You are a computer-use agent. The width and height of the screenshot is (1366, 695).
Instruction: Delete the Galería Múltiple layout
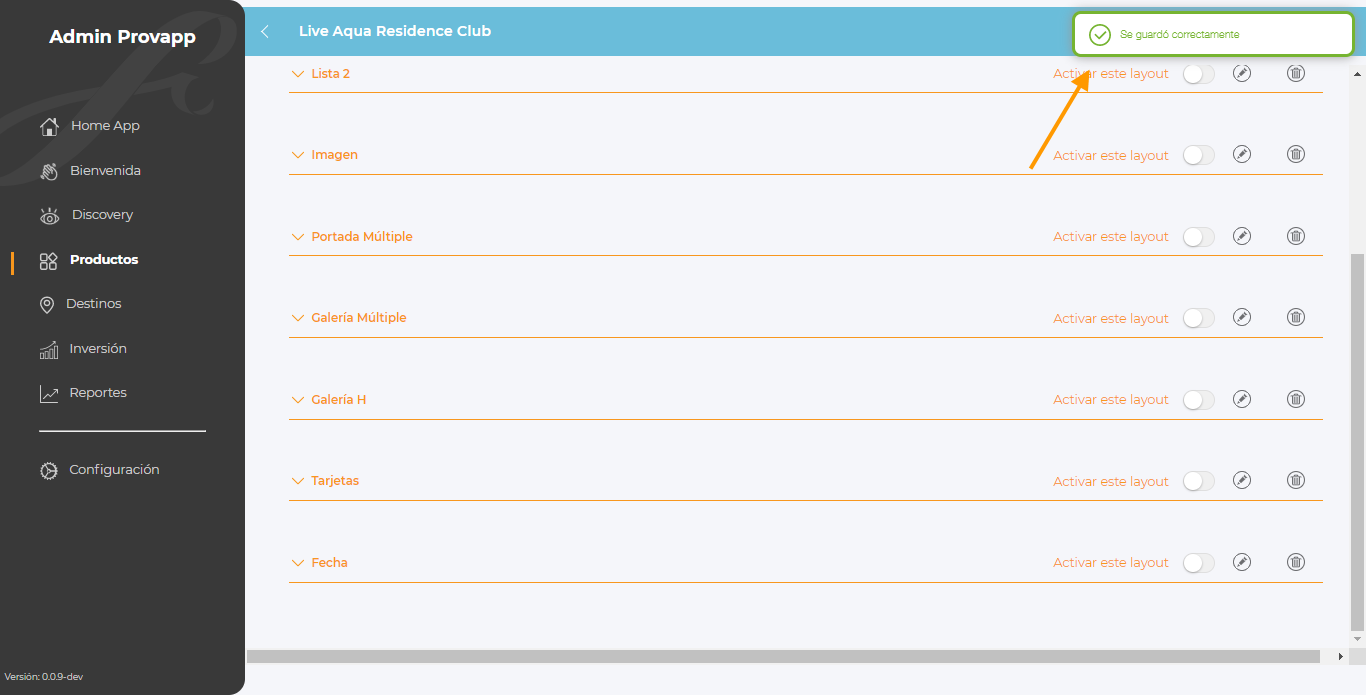pyautogui.click(x=1296, y=317)
